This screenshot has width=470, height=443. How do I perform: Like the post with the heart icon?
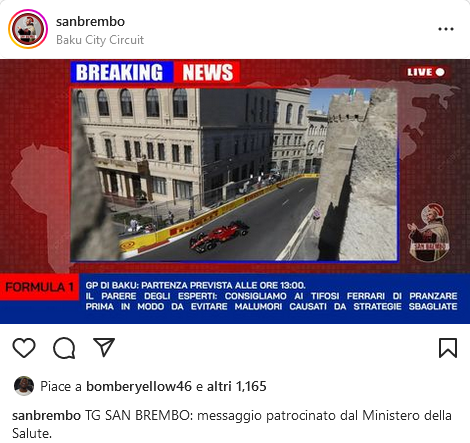pos(24,348)
